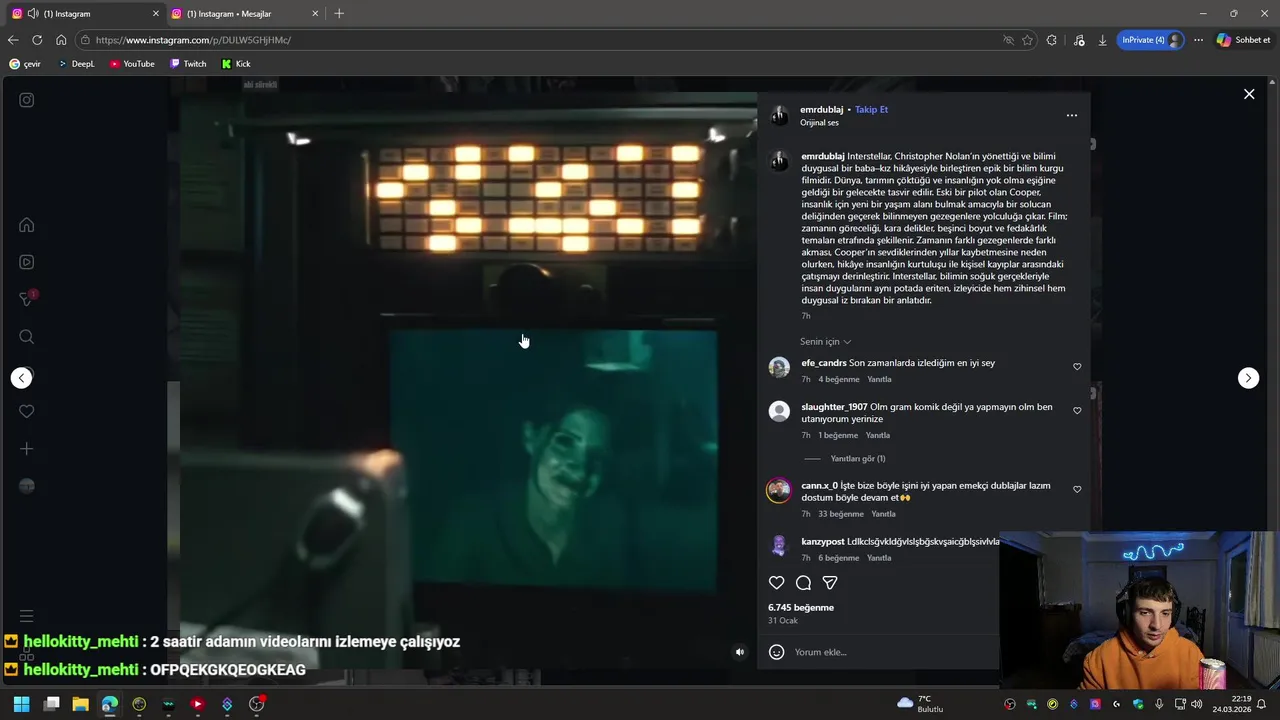Open Reels from the Instagram sidebar
The width and height of the screenshot is (1280, 720).
click(27, 262)
